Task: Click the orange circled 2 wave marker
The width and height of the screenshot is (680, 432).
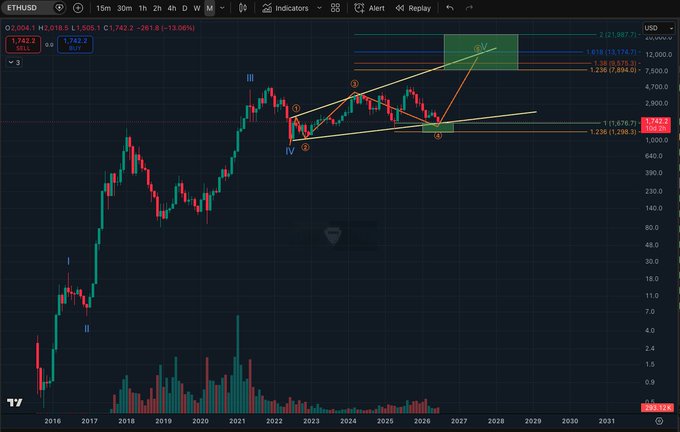Action: click(x=305, y=147)
